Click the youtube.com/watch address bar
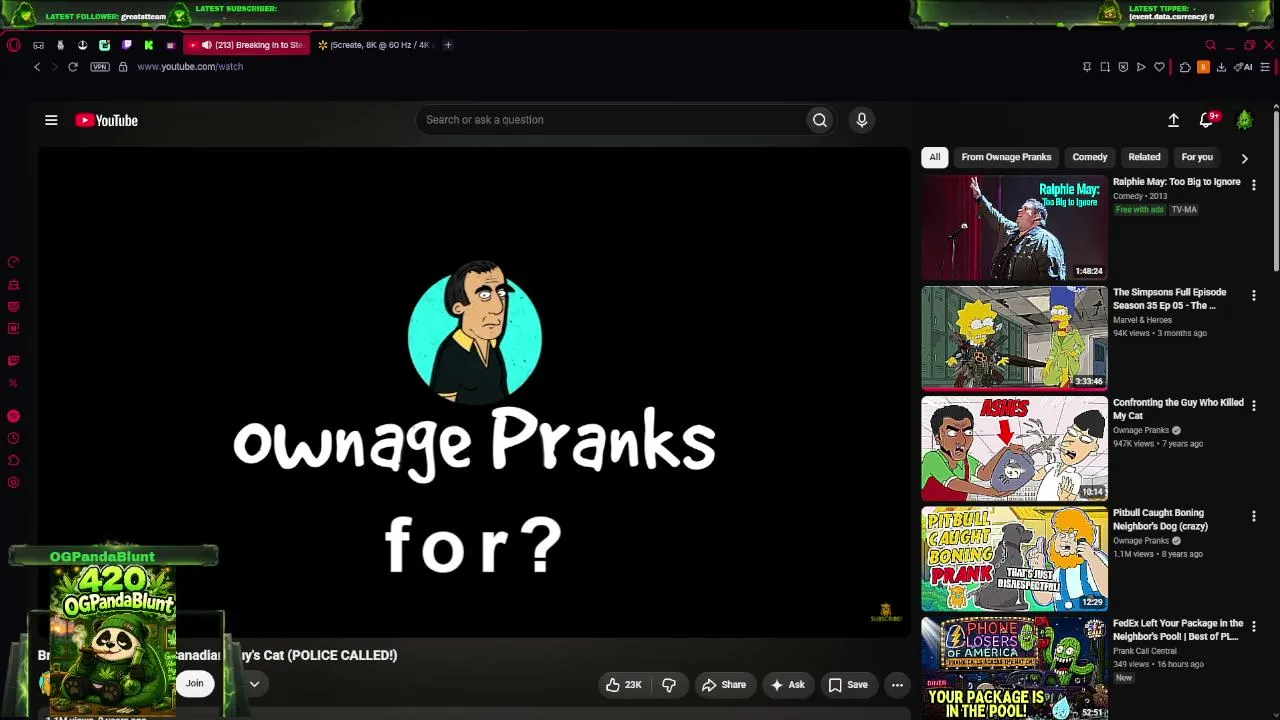The width and height of the screenshot is (1280, 720). [x=190, y=67]
